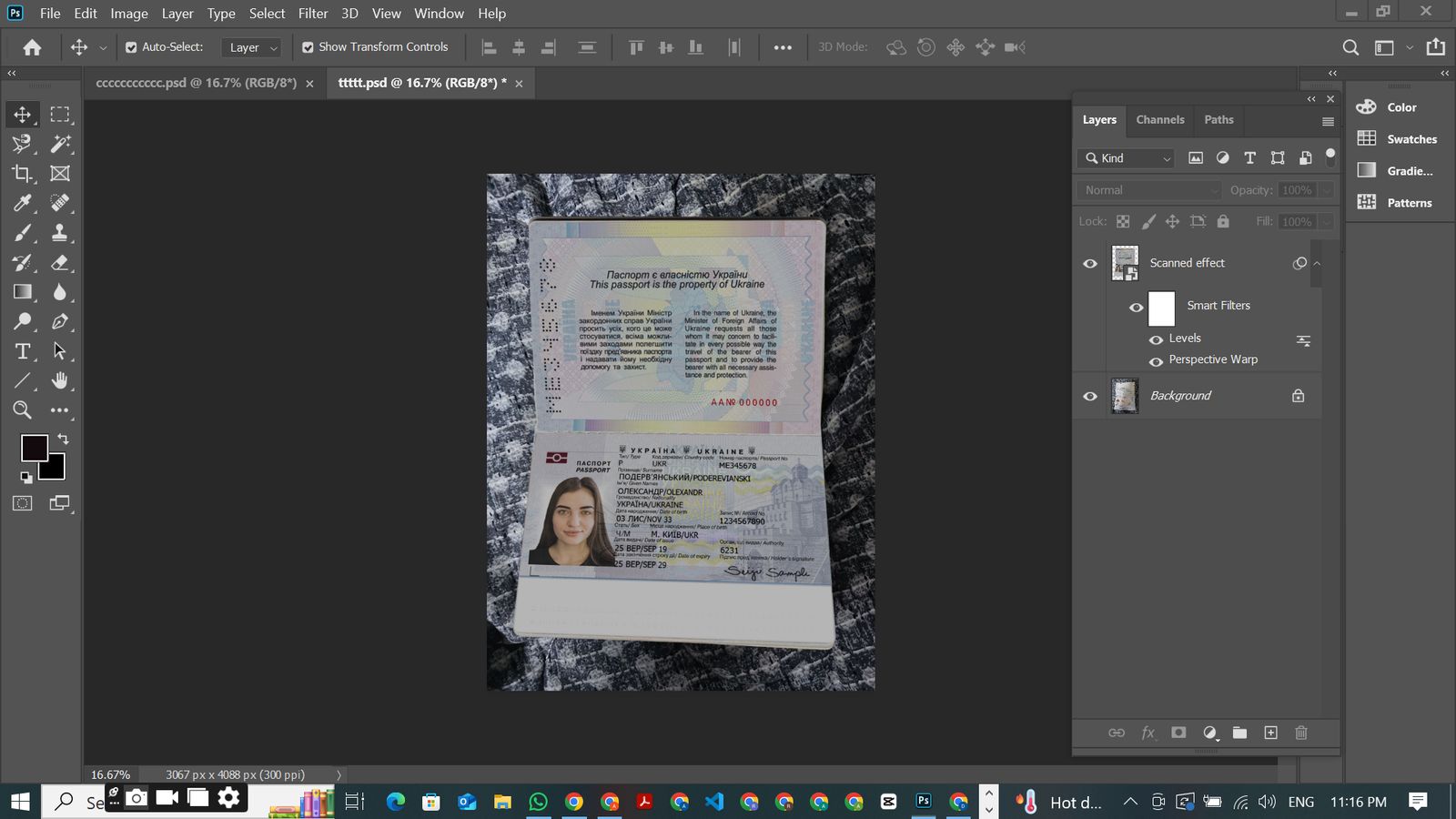Create new fill or adjustment layer
1456x819 pixels.
1210,733
